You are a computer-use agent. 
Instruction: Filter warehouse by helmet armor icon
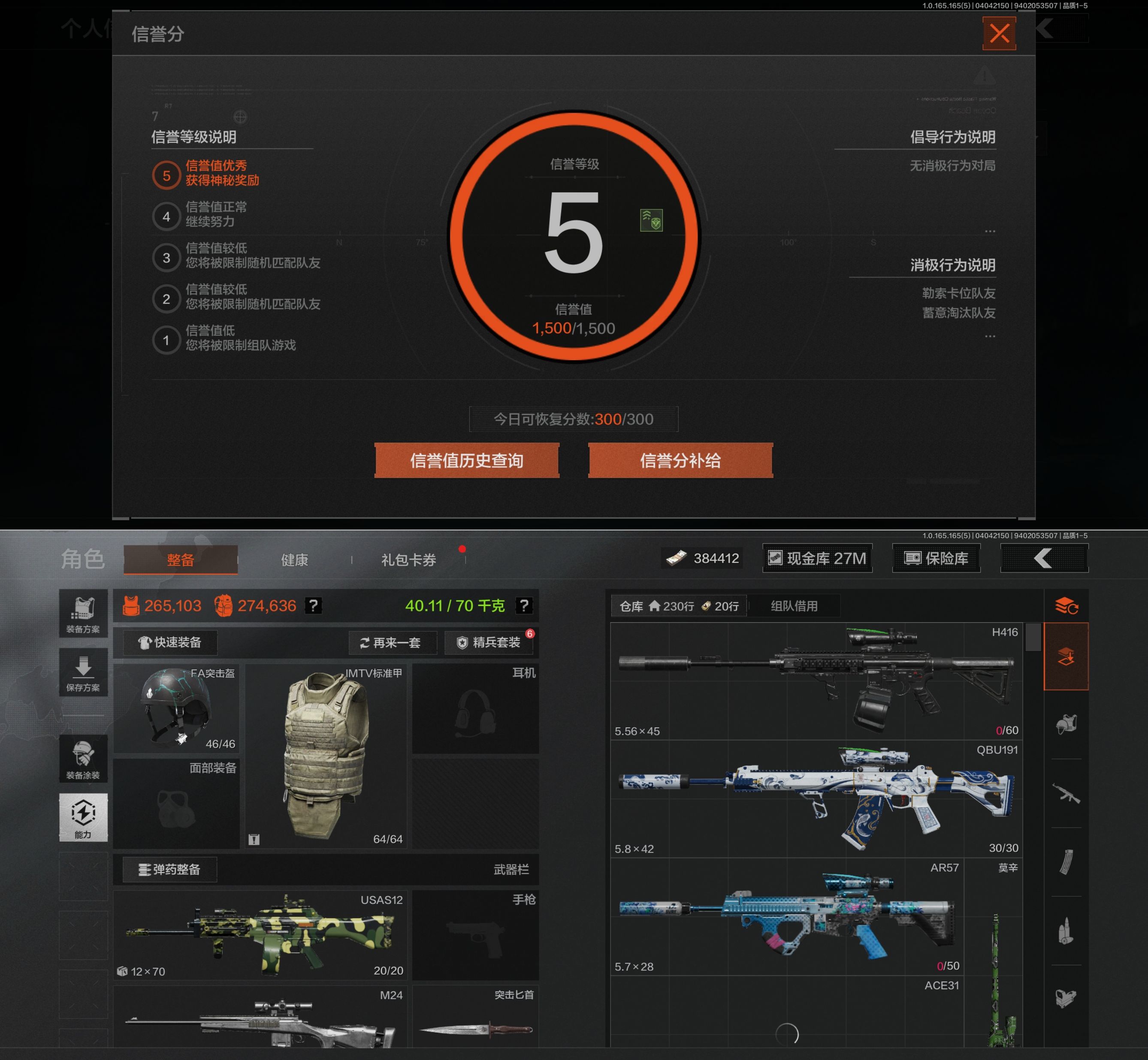pos(1066,724)
